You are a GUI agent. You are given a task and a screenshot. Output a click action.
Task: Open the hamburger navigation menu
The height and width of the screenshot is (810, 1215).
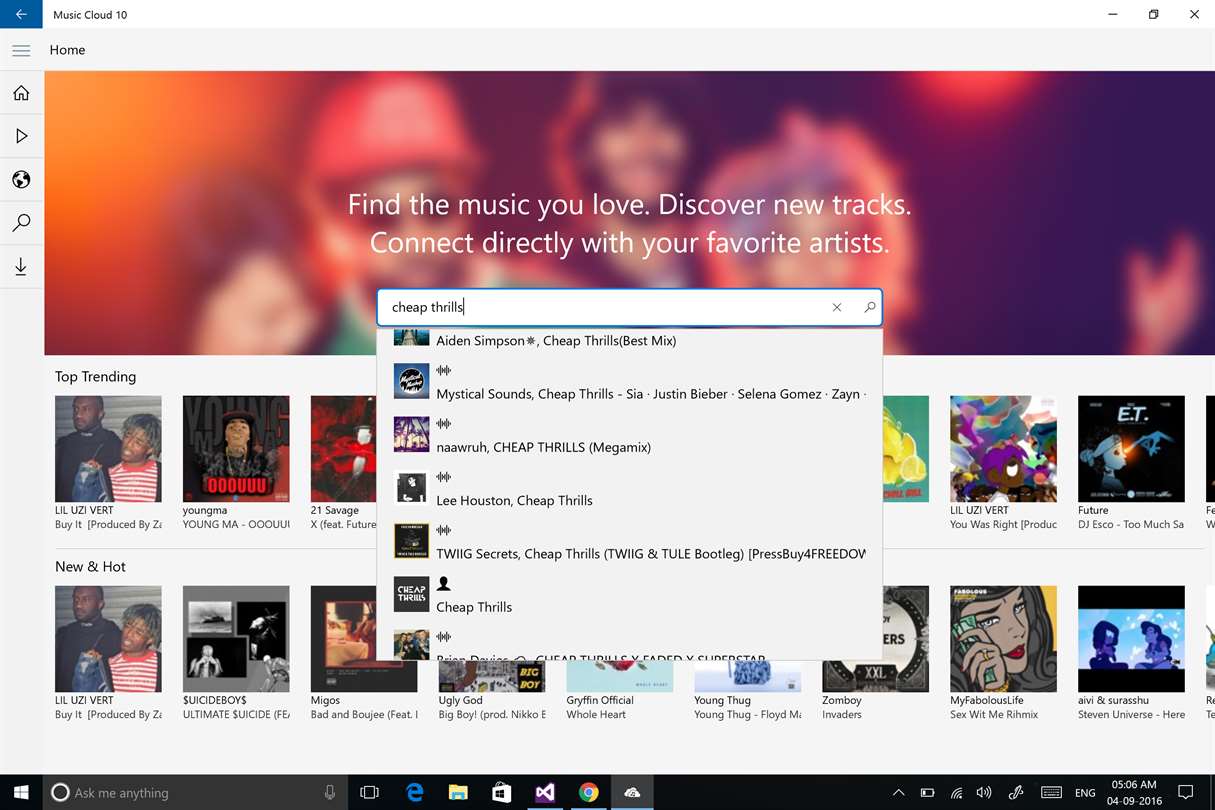[21, 50]
